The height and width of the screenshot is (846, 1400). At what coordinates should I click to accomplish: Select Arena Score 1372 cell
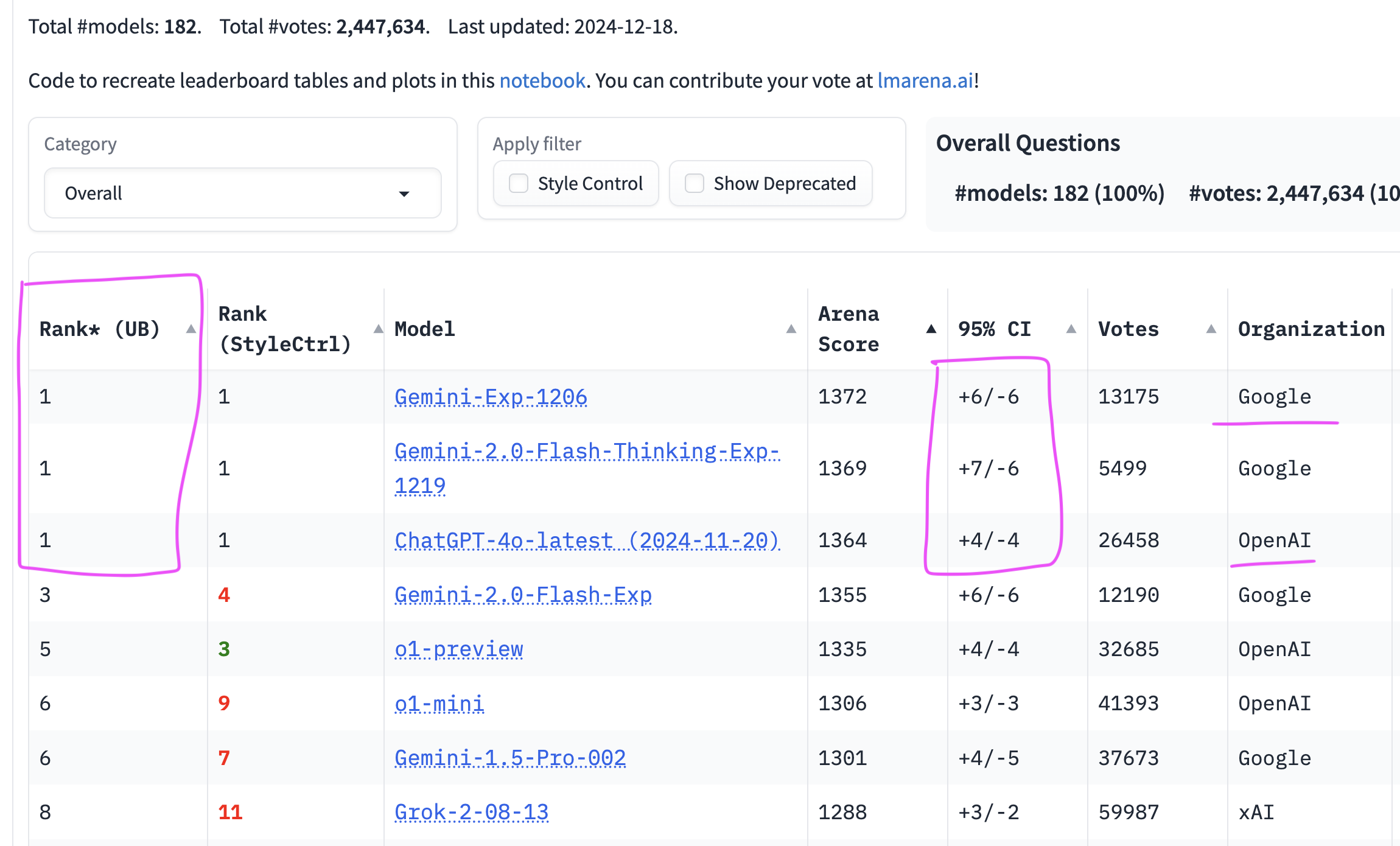[842, 397]
